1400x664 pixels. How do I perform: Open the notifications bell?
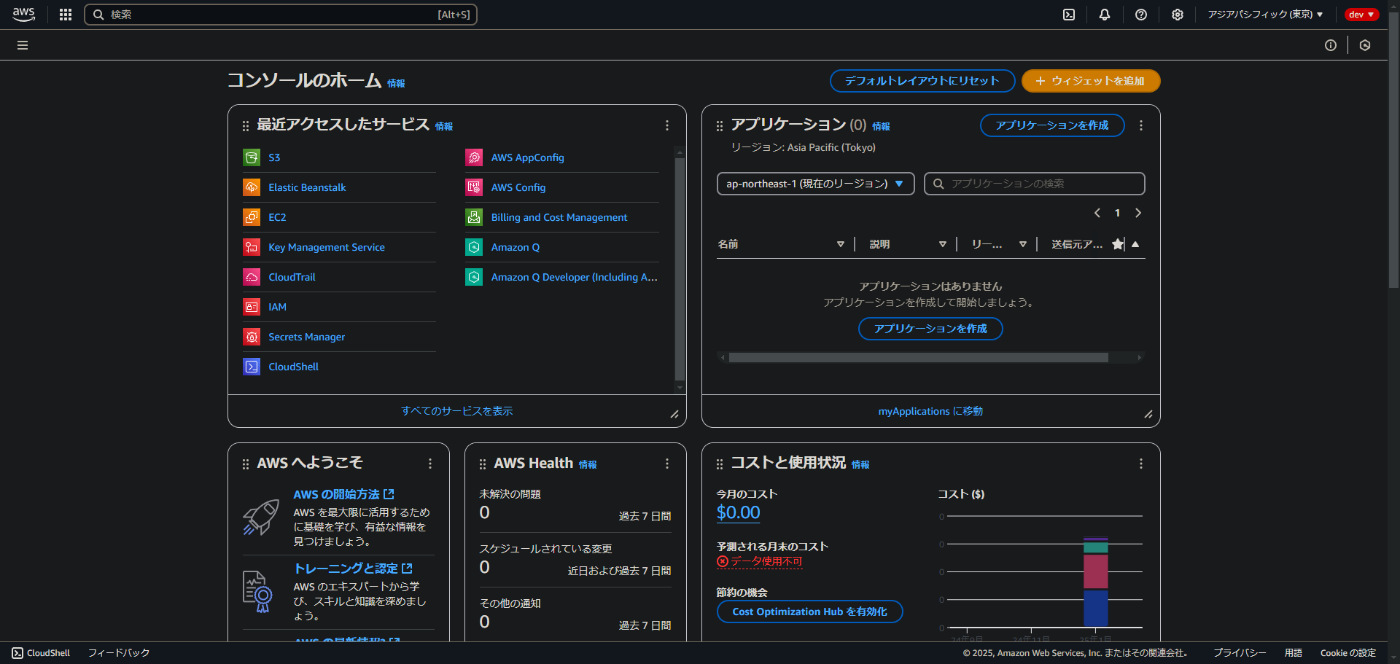(x=1105, y=14)
